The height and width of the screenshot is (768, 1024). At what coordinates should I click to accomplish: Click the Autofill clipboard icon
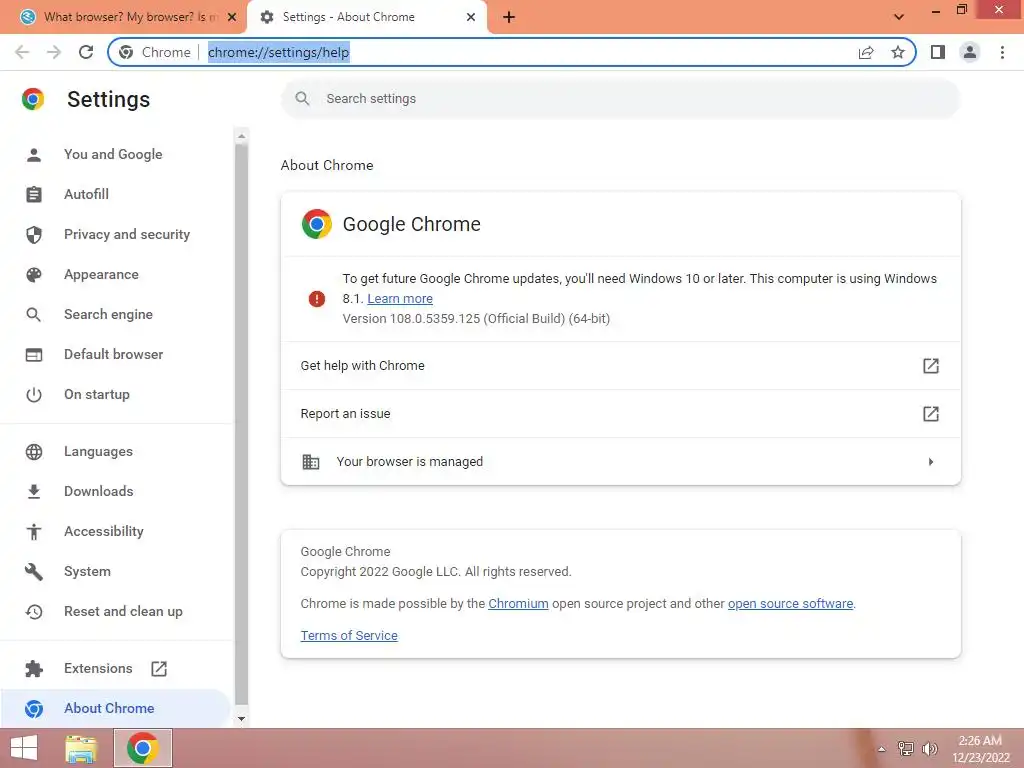click(x=33, y=194)
